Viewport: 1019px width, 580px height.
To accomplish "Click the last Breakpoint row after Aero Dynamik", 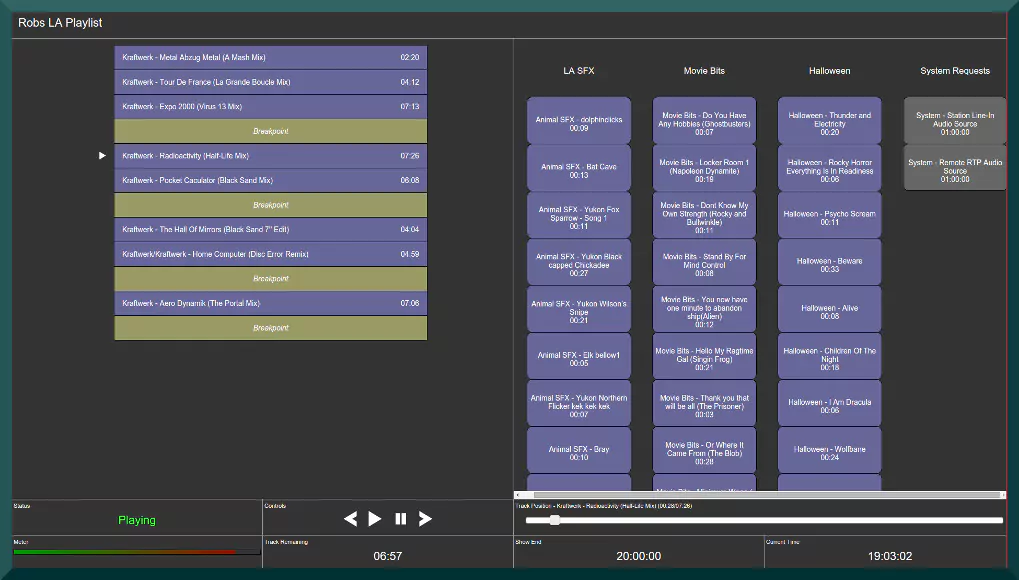I will tap(270, 328).
